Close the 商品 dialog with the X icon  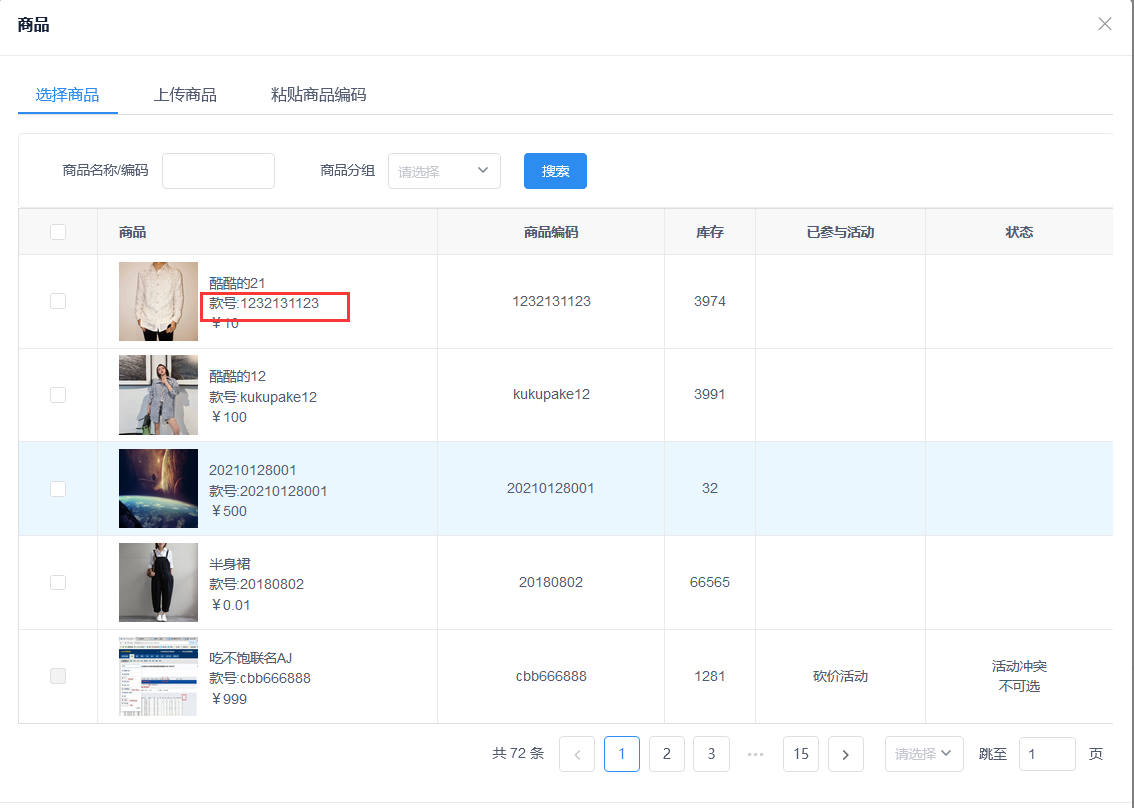(x=1104, y=24)
